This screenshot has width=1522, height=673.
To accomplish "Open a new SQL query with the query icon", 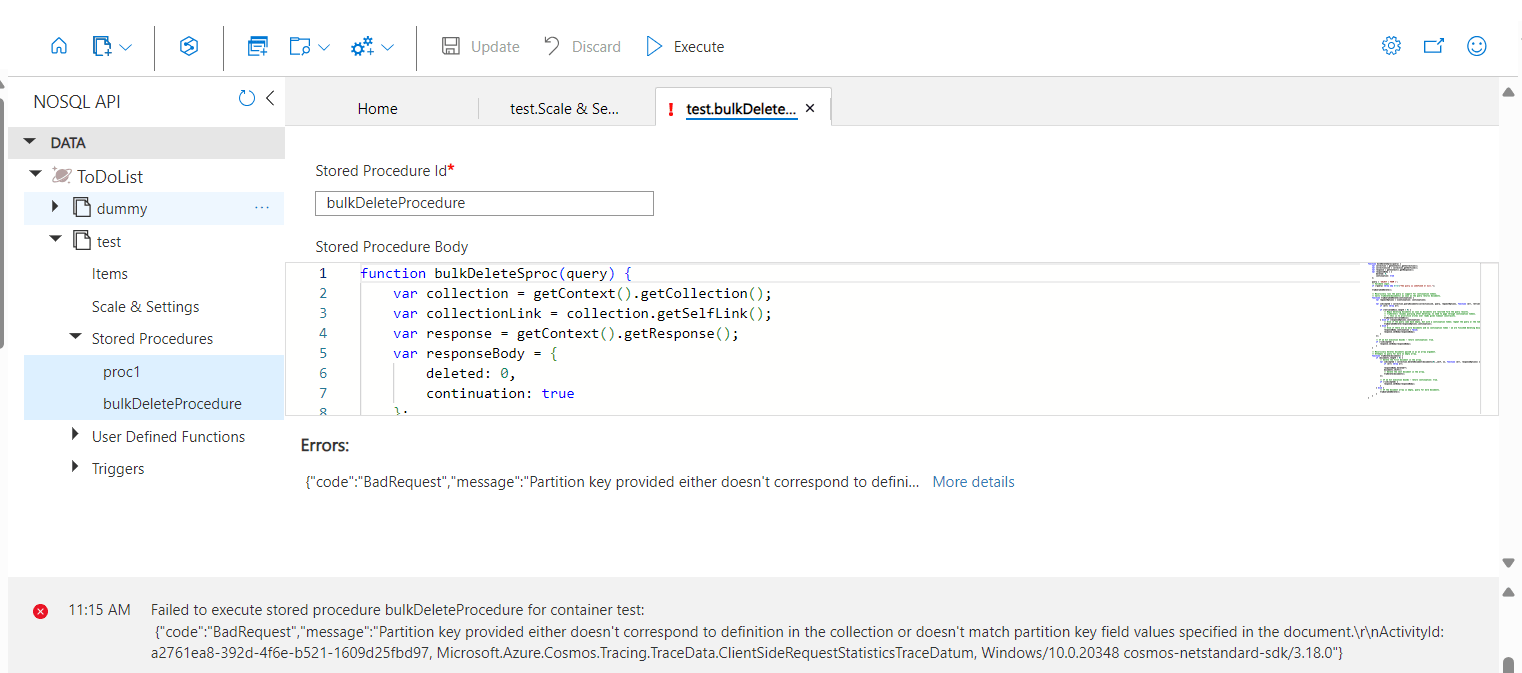I will pos(257,45).
